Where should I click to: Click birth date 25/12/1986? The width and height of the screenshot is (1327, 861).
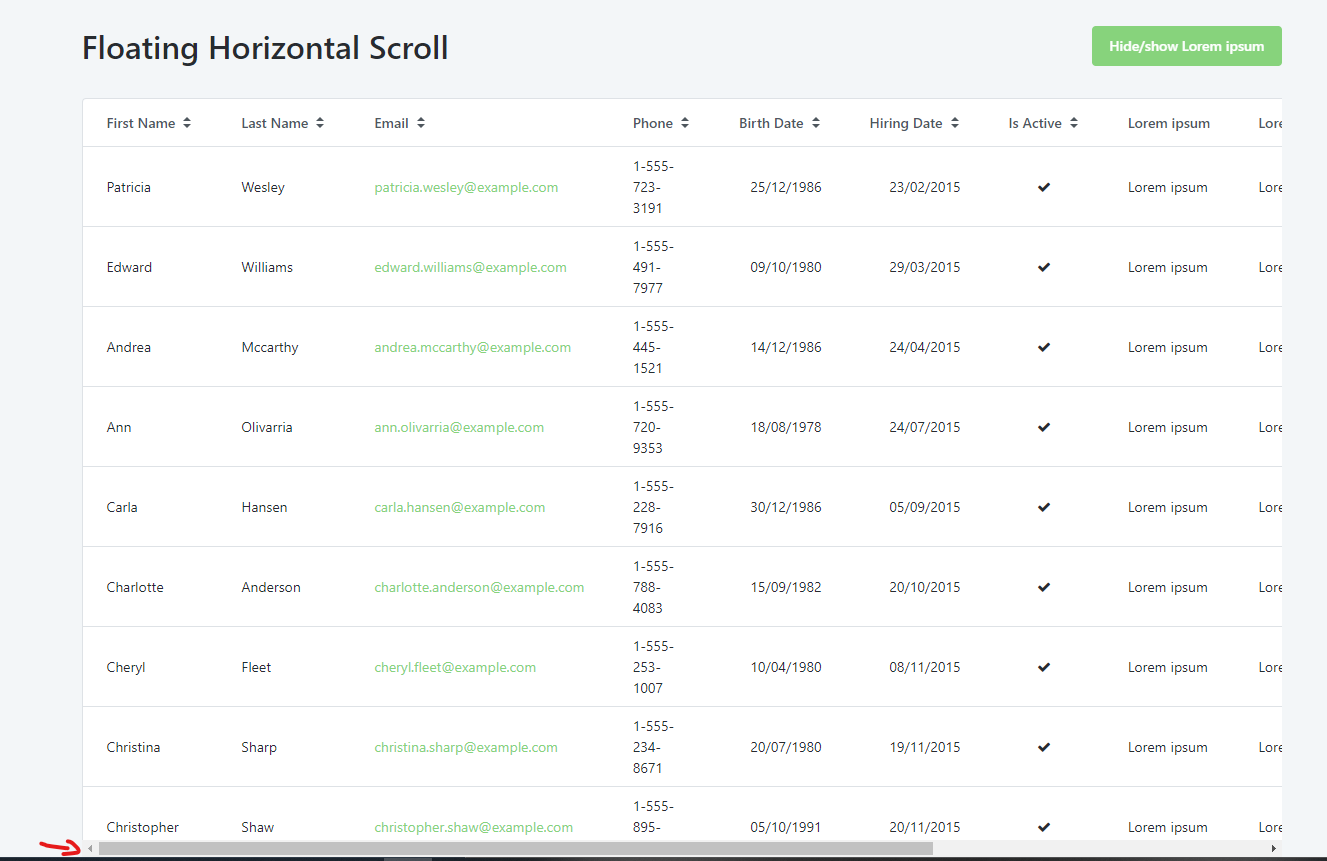click(786, 187)
